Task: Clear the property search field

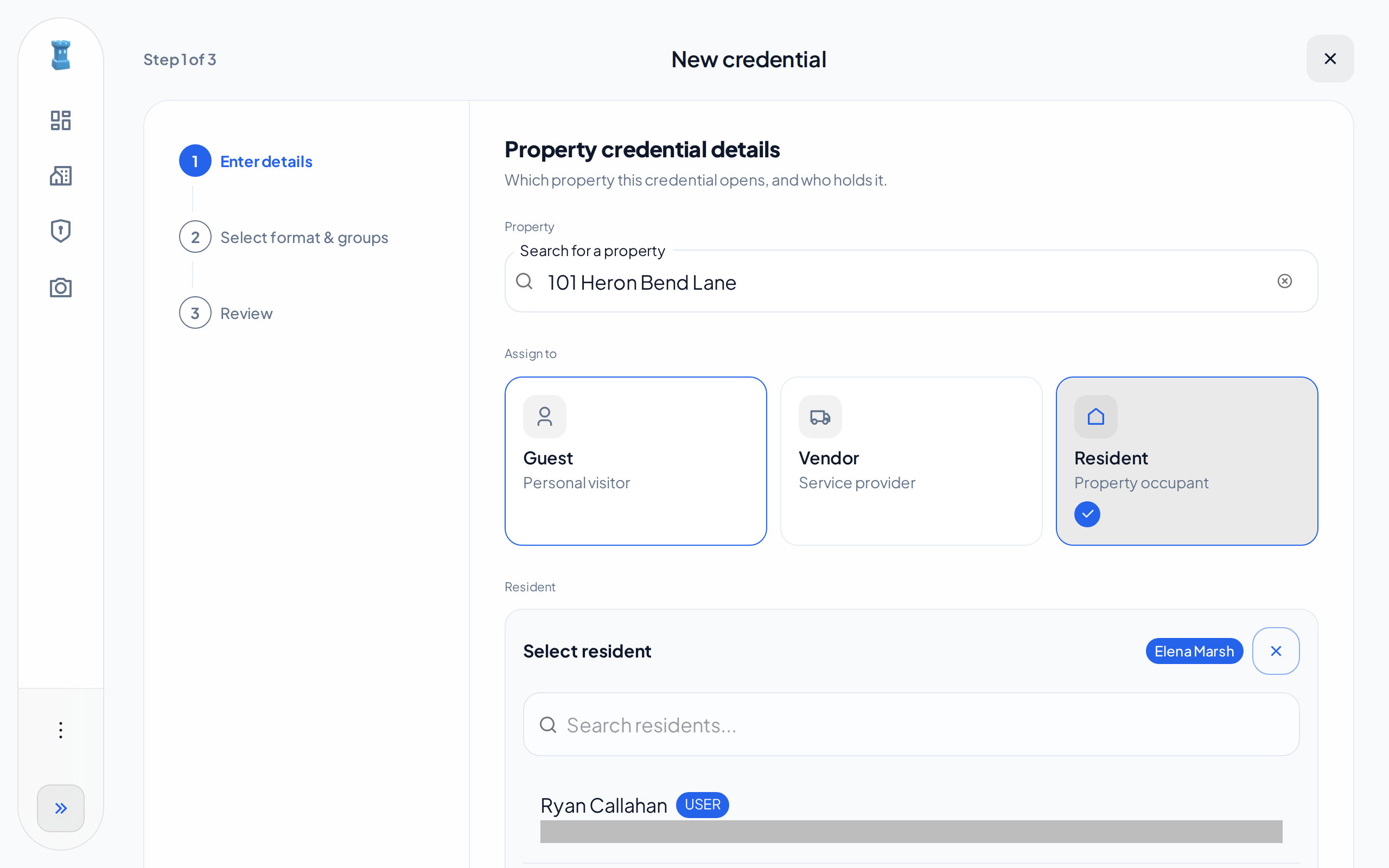Action: [x=1284, y=282]
